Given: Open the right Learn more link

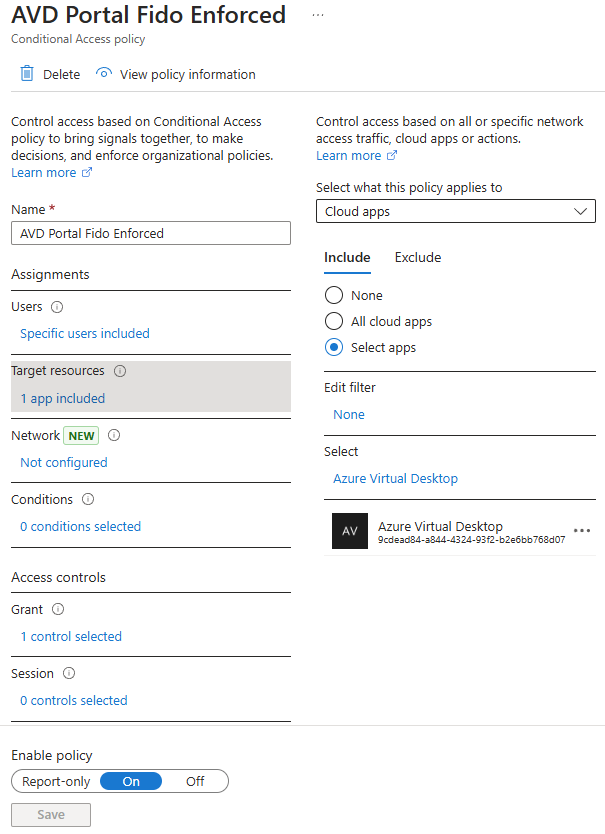Looking at the screenshot, I should pyautogui.click(x=349, y=156).
